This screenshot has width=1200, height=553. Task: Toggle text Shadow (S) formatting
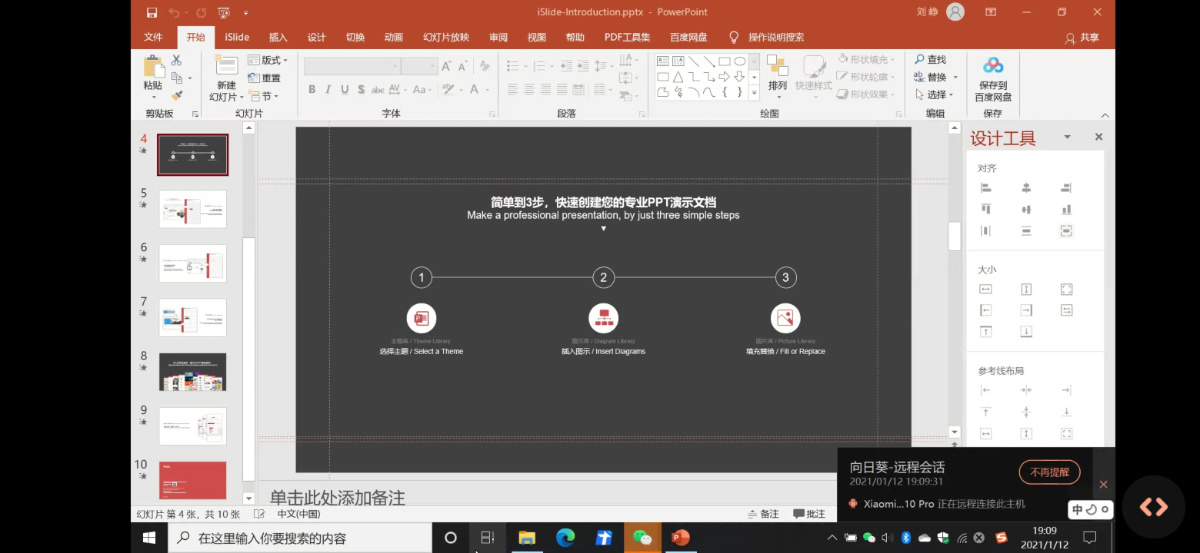pos(361,90)
